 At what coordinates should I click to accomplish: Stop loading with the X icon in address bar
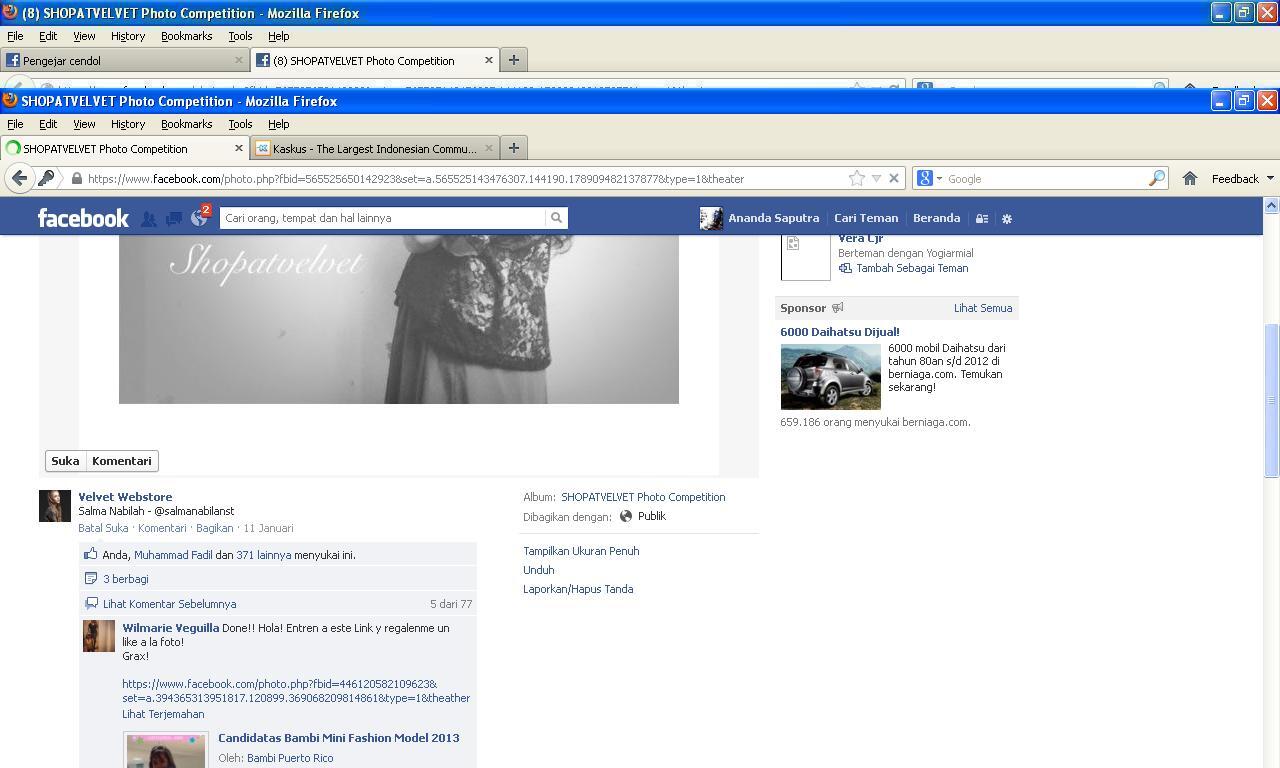pos(894,178)
